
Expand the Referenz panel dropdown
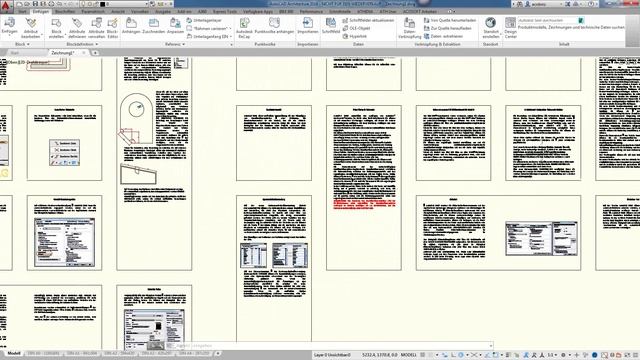pyautogui.click(x=175, y=44)
